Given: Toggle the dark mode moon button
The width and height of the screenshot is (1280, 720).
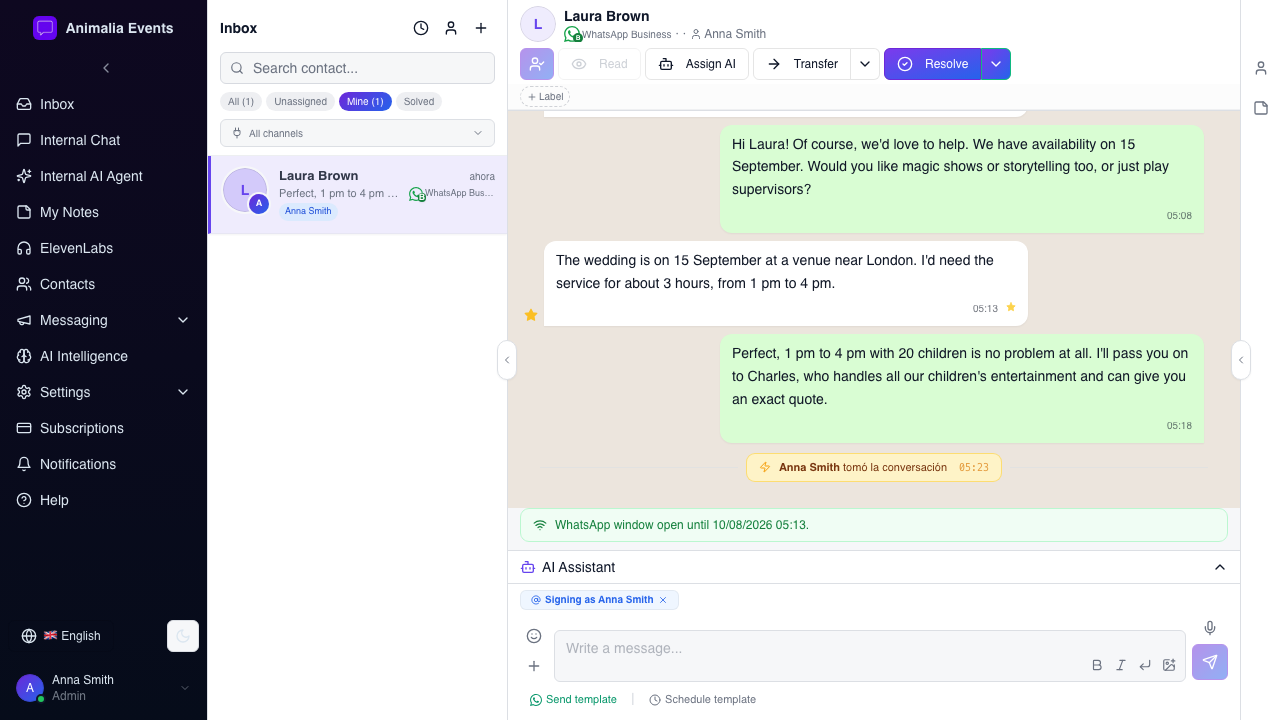Looking at the screenshot, I should (183, 636).
